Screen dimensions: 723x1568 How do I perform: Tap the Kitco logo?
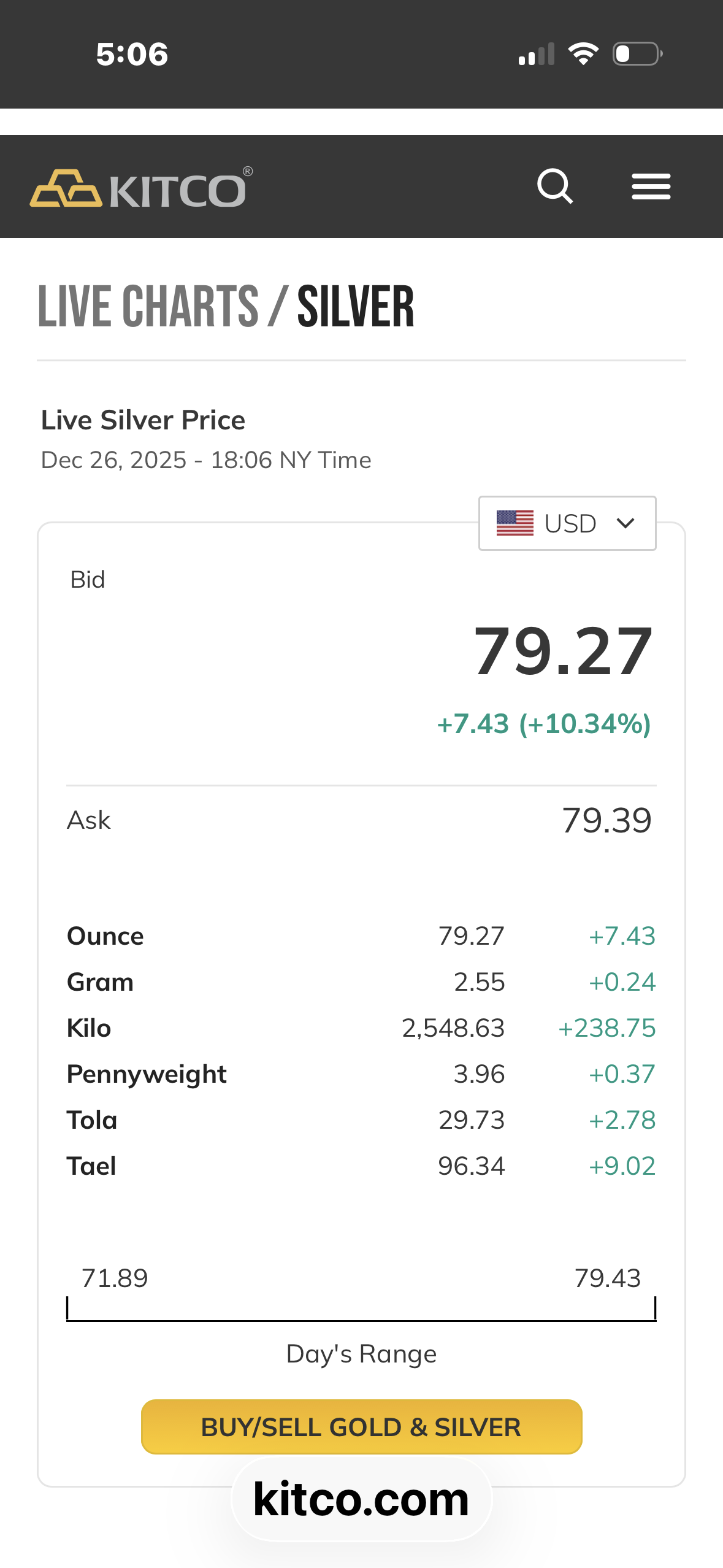141,188
